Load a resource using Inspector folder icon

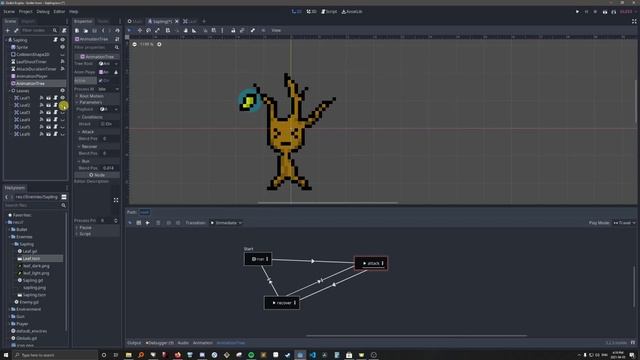[86, 31]
